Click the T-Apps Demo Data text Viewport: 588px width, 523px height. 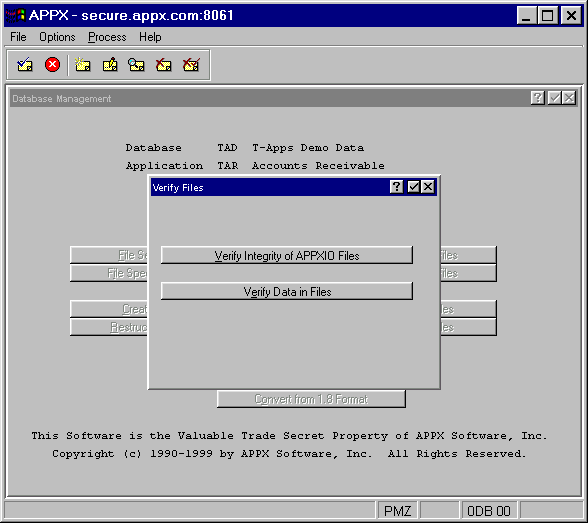click(x=308, y=148)
